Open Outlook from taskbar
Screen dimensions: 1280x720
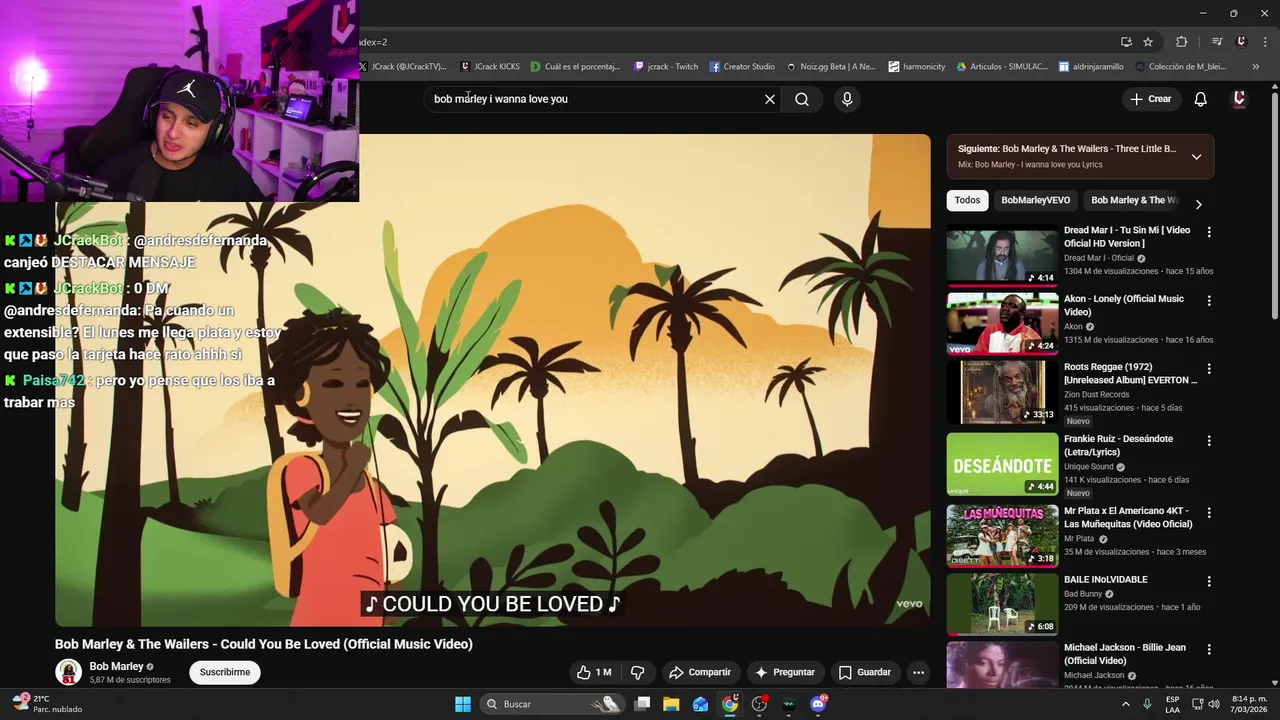(700, 704)
